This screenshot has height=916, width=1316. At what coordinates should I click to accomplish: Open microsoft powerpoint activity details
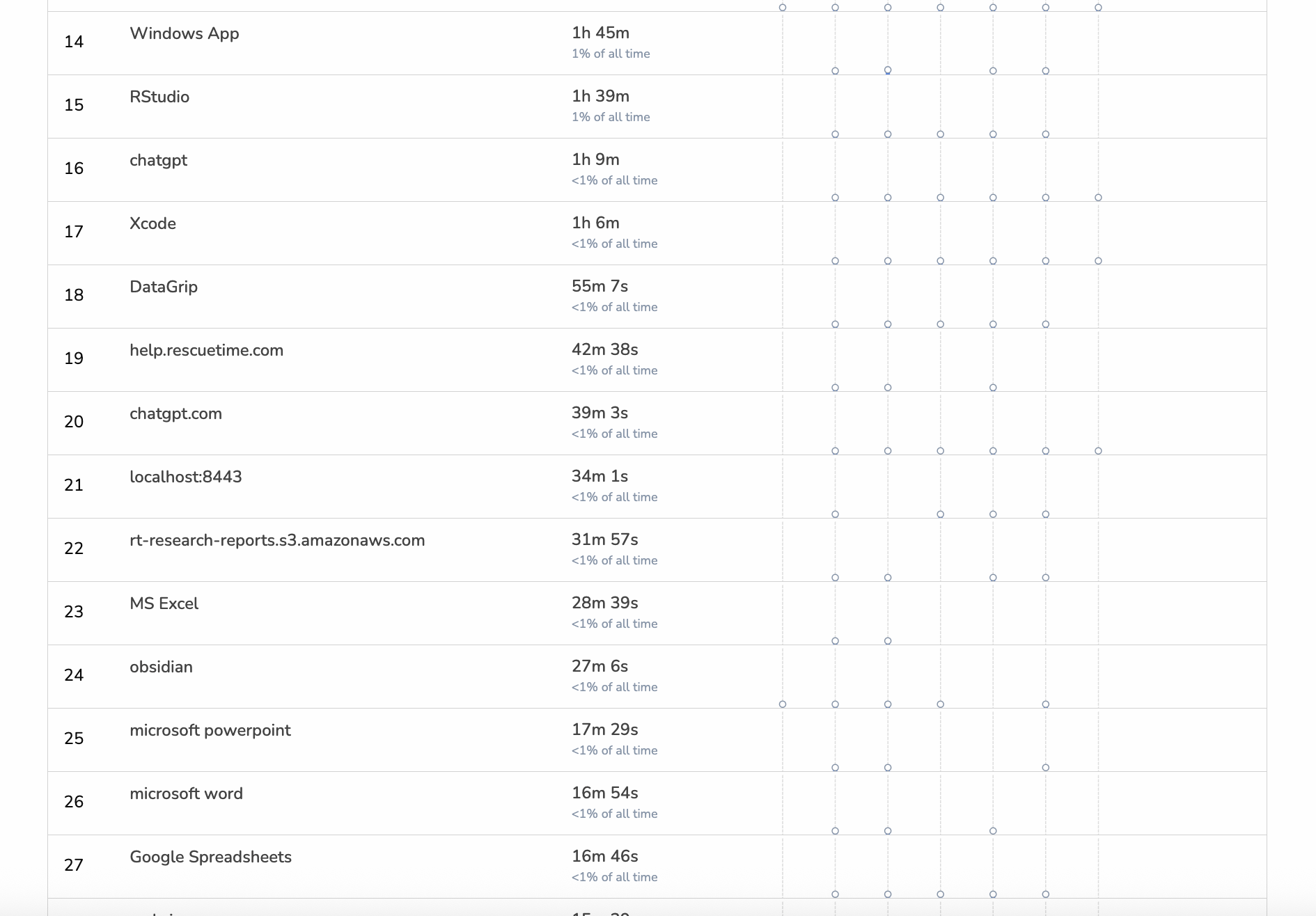(210, 730)
